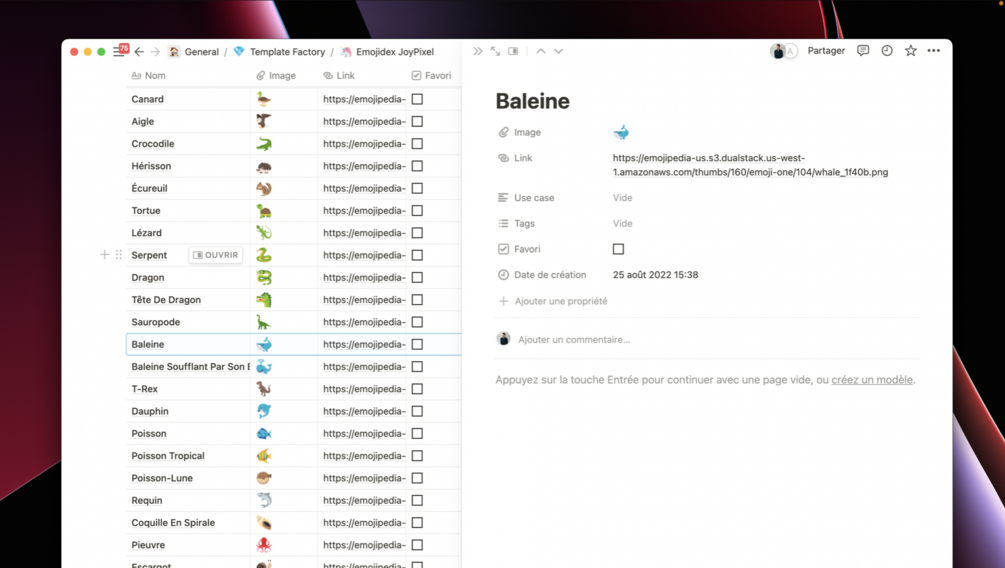Screen dimensions: 1005x568
Task: Click the créez un modèle link
Action: point(872,380)
